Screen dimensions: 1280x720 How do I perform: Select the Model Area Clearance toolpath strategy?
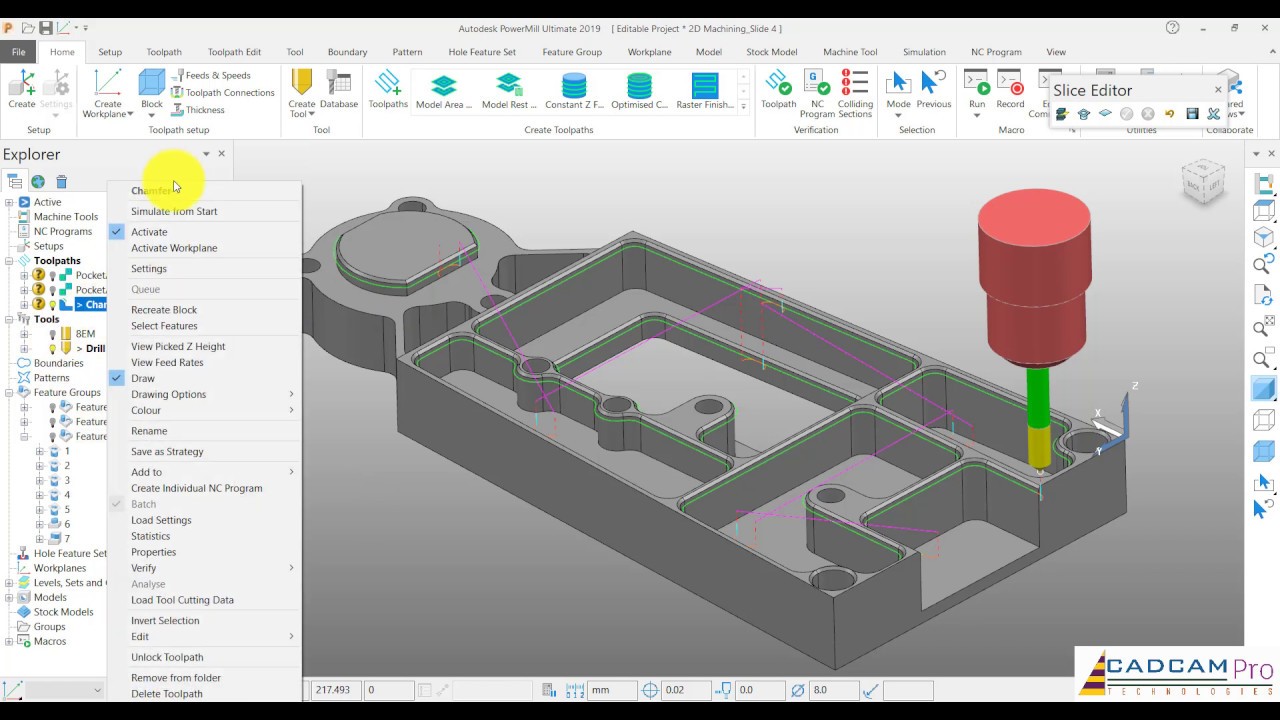[444, 90]
